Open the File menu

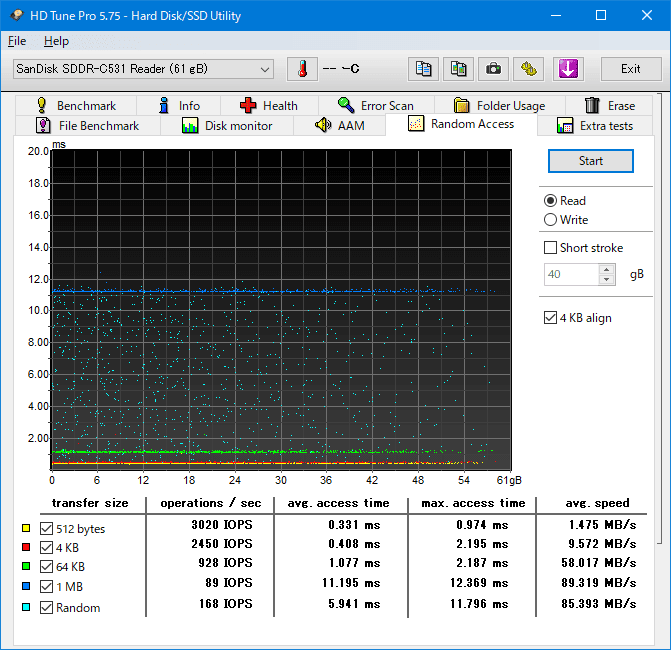pos(17,41)
